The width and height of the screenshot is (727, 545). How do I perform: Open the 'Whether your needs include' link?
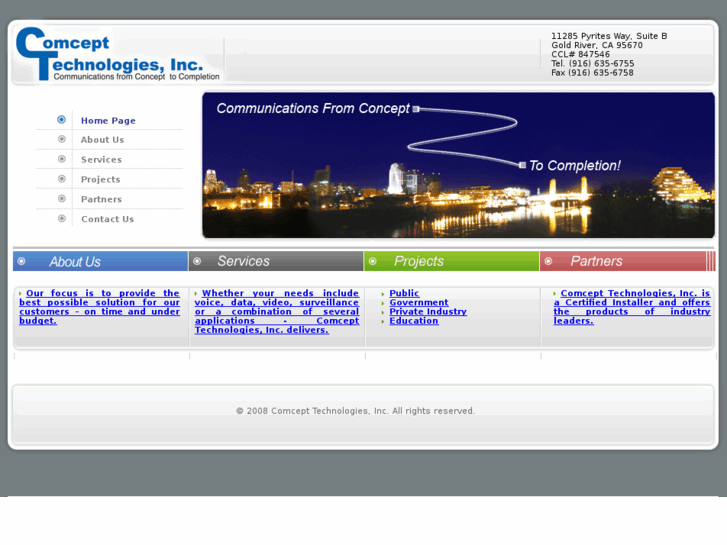277,312
